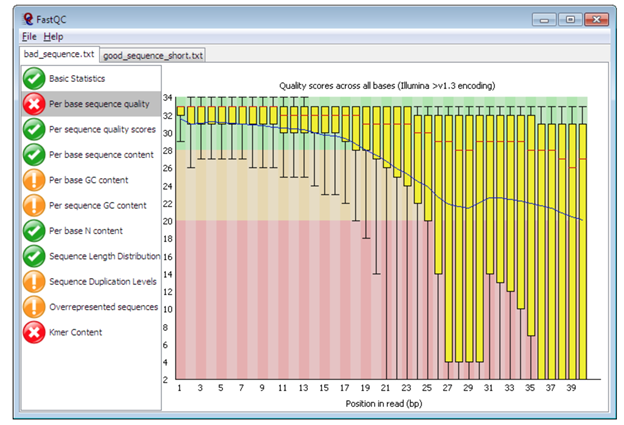Click the chart title 'Quality scores across all bases'
The width and height of the screenshot is (624, 425).
387,86
